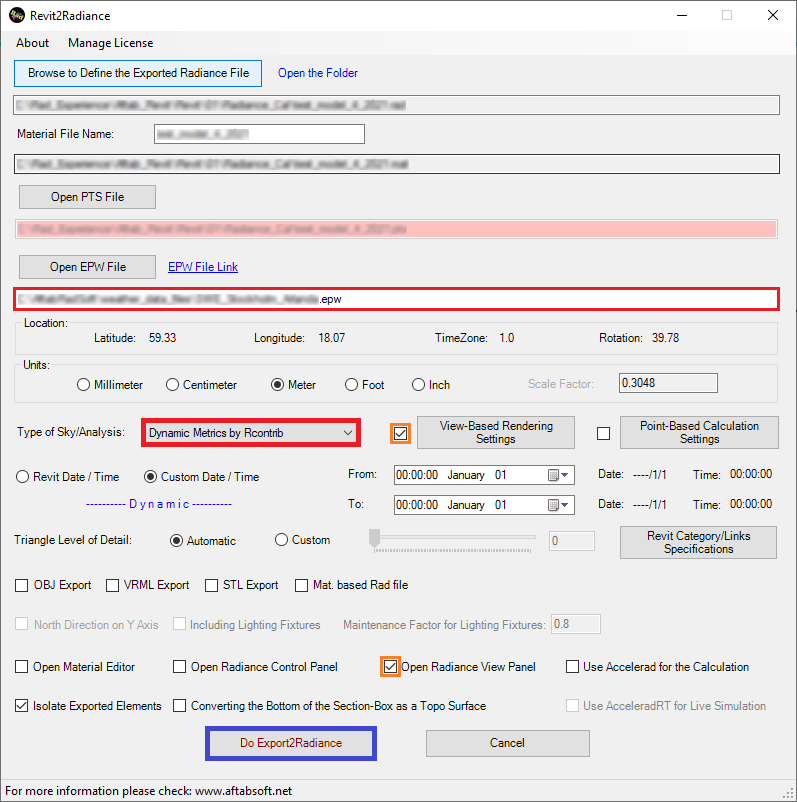
Task: Enable the STL Export checkbox
Action: click(211, 585)
